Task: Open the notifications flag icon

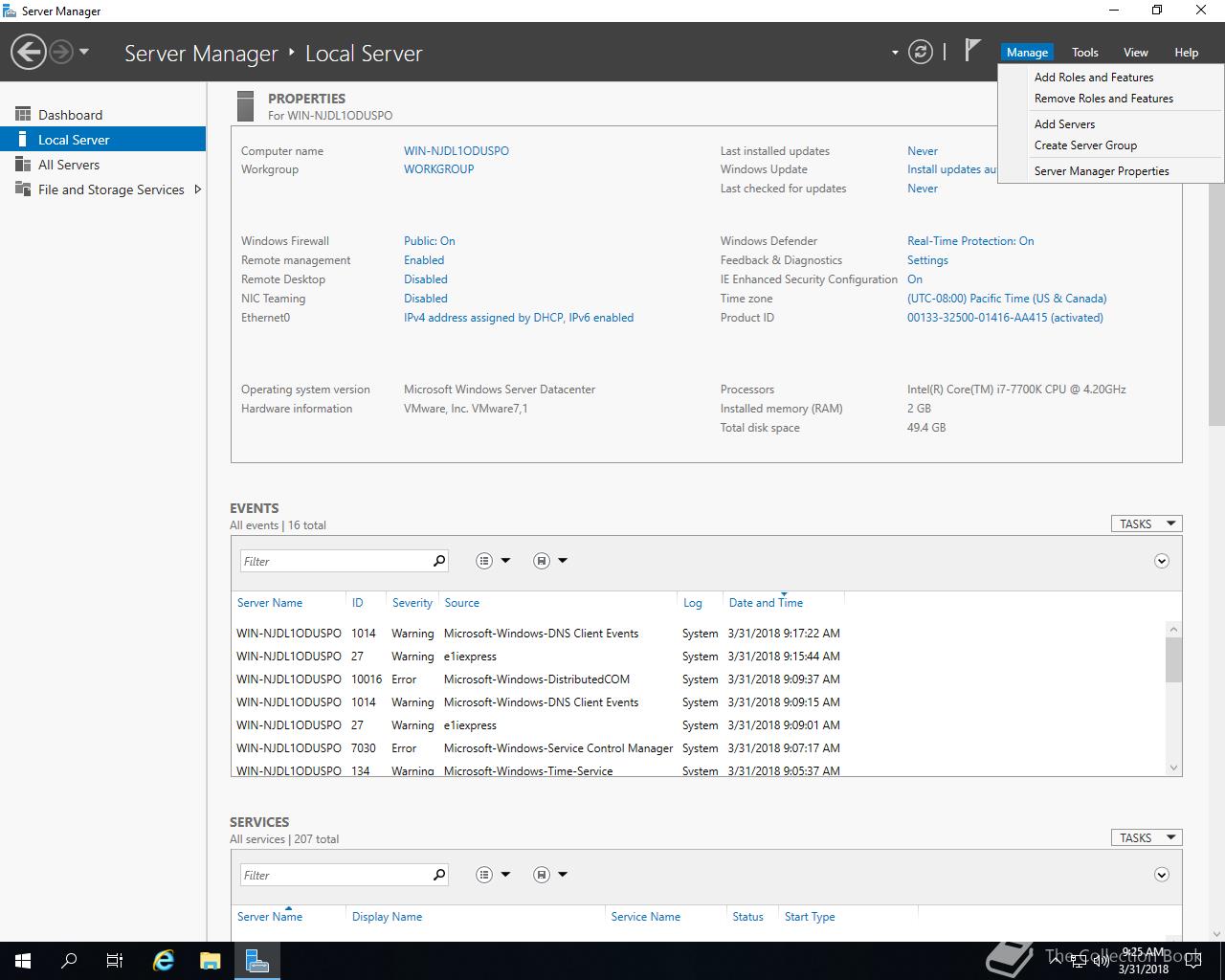Action: pos(972,50)
